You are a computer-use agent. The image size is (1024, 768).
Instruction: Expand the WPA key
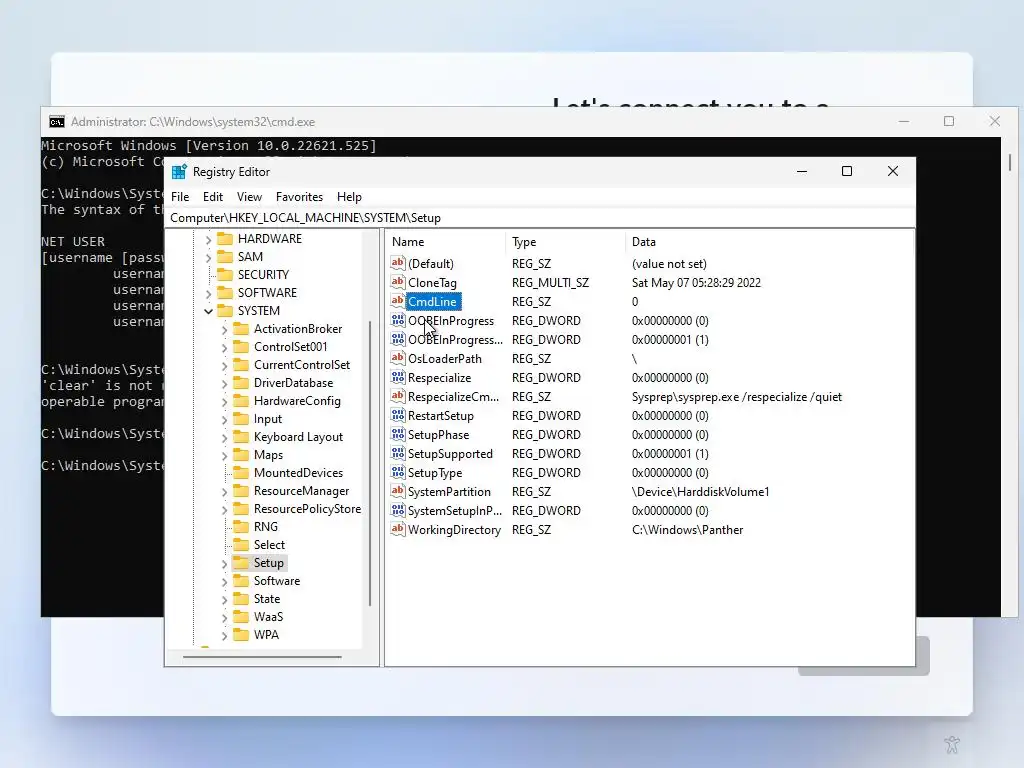[x=225, y=635]
